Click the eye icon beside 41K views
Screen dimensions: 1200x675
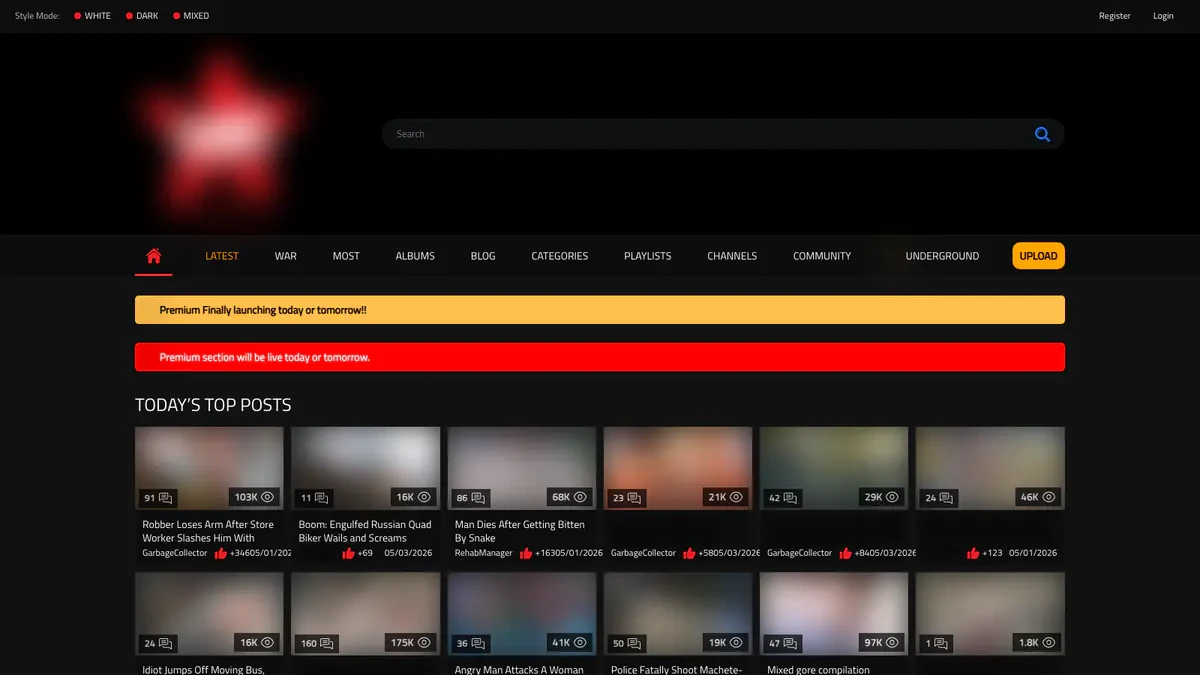[x=580, y=643]
